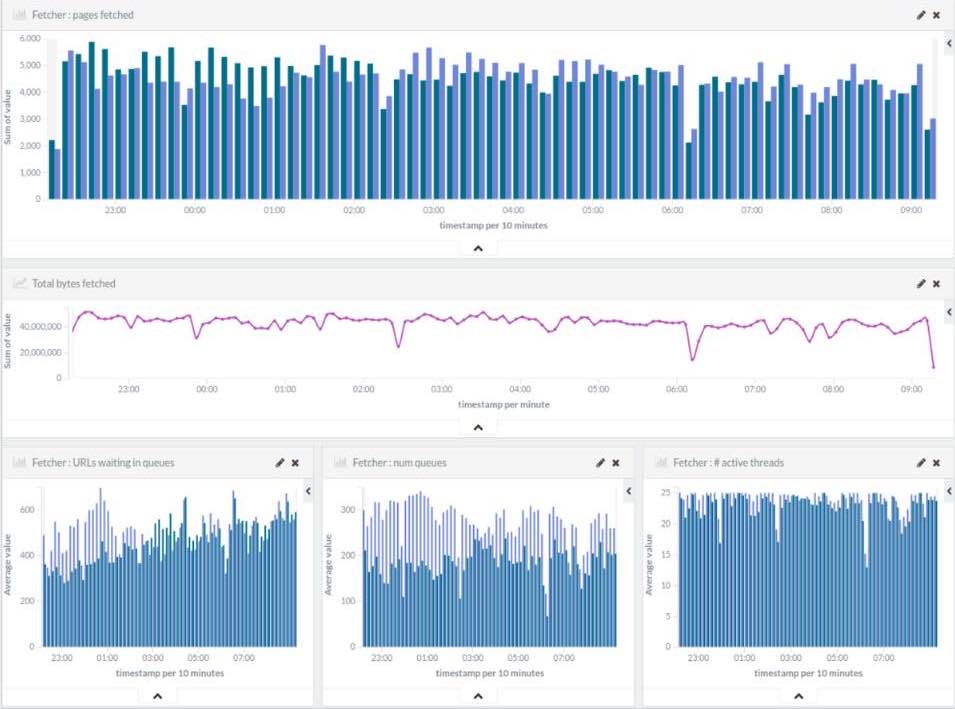Screen dimensions: 955x709
Task: Click the 'Total bytes fetched' panel title
Action: (x=74, y=283)
